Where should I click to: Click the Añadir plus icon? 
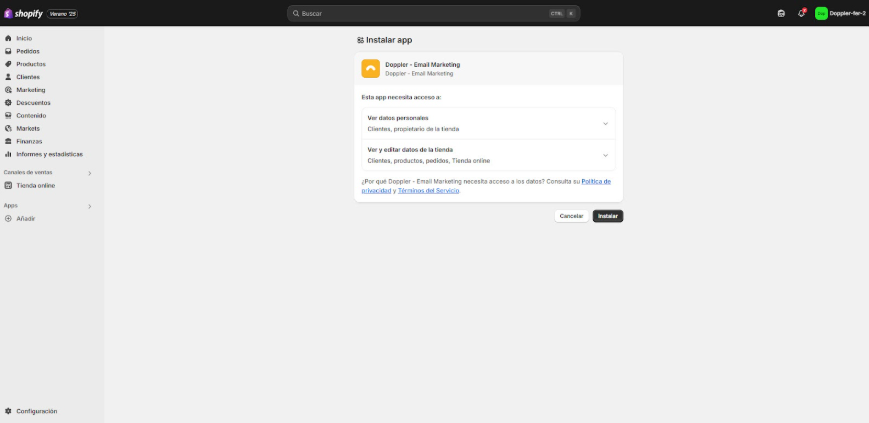pos(8,218)
